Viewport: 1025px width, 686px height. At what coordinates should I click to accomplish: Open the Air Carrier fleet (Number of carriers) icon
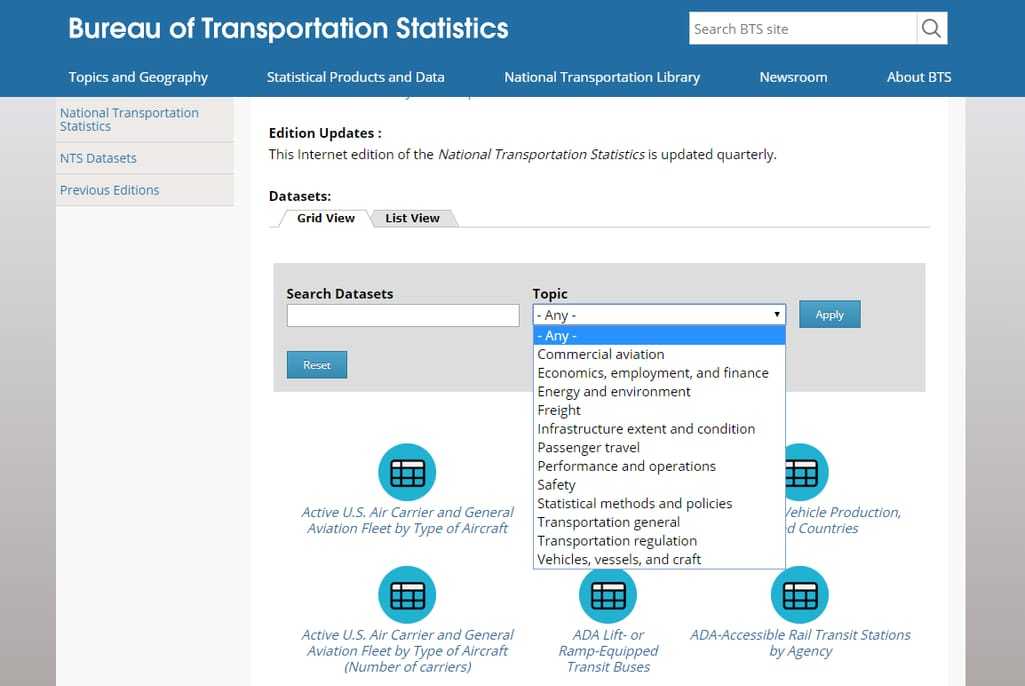[x=407, y=595]
